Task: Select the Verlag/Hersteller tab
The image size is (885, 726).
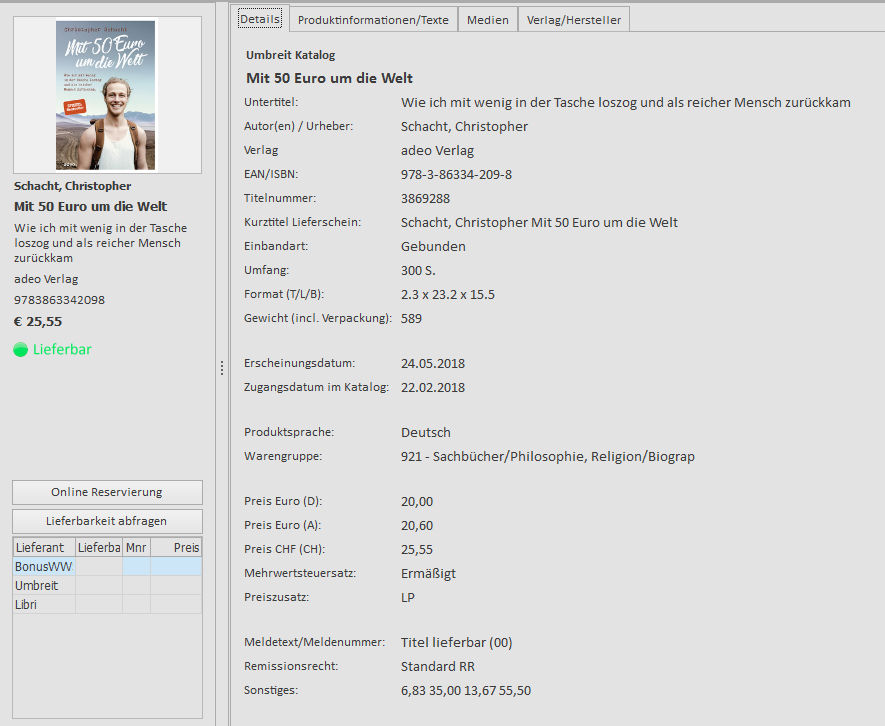Action: pyautogui.click(x=574, y=20)
